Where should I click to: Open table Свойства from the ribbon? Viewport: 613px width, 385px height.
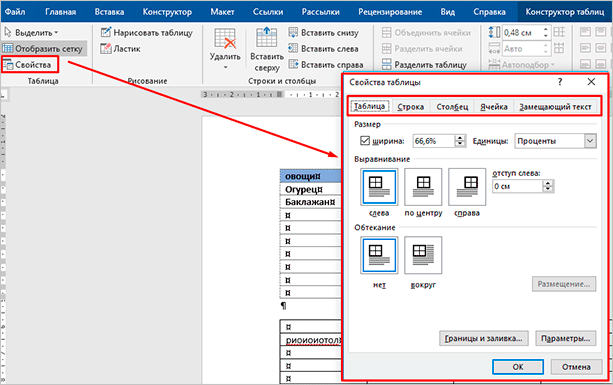pyautogui.click(x=30, y=64)
